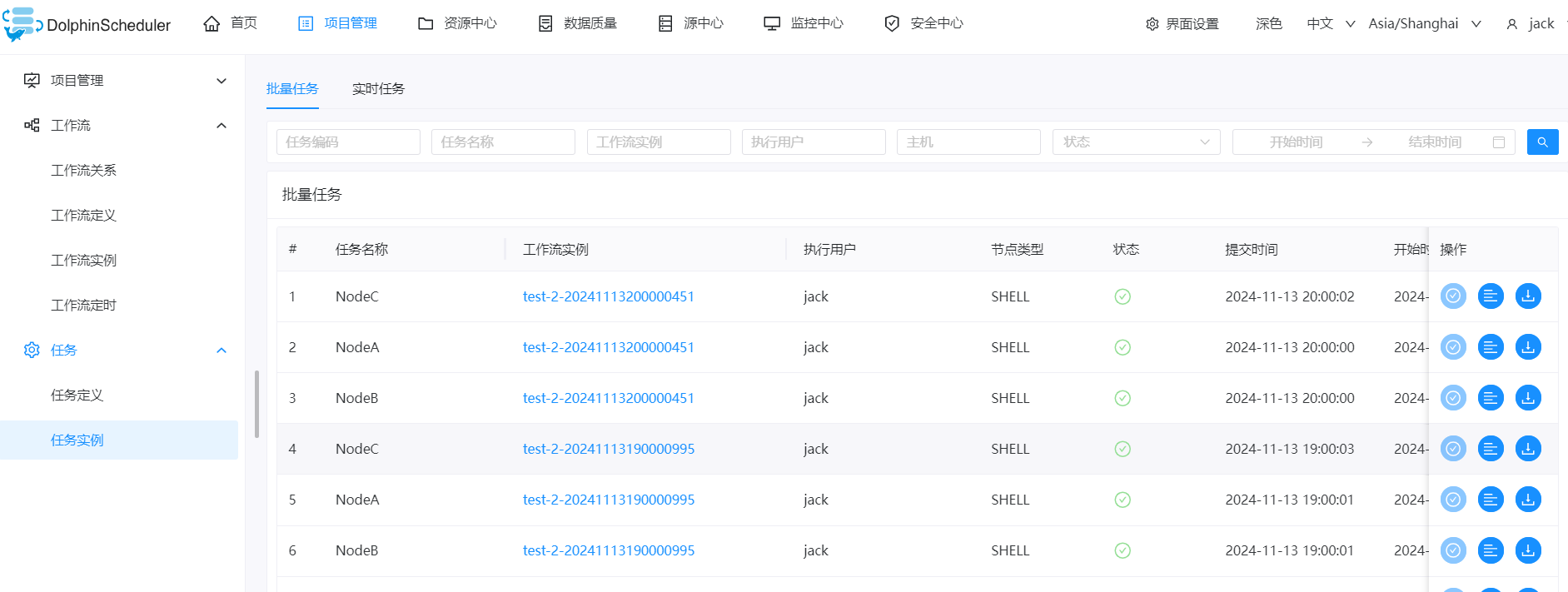This screenshot has width=1568, height=592.
Task: Download log for NodeC task in row 4
Action: pyautogui.click(x=1528, y=449)
